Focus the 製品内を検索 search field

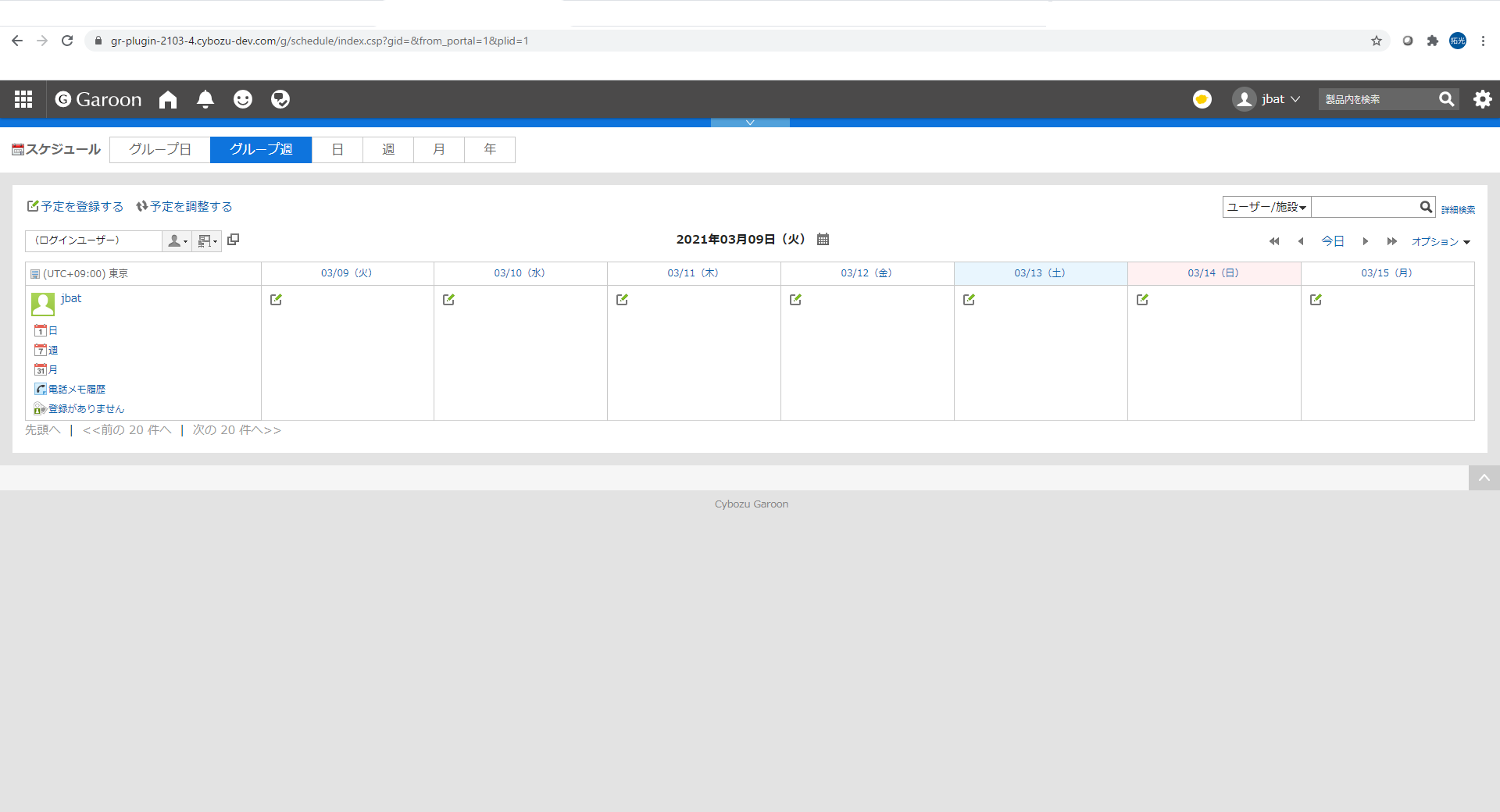[1378, 99]
